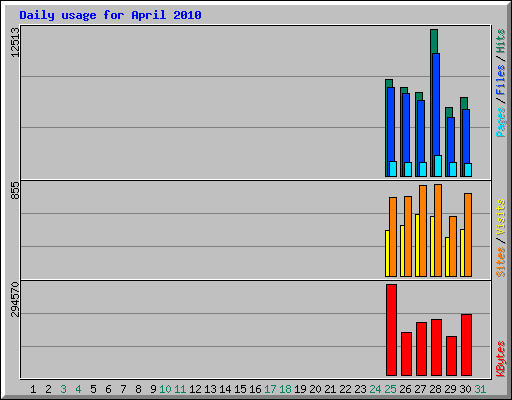This screenshot has height=400, width=512.
Task: Click green day label 18 on the x-axis
Action: pyautogui.click(x=285, y=389)
